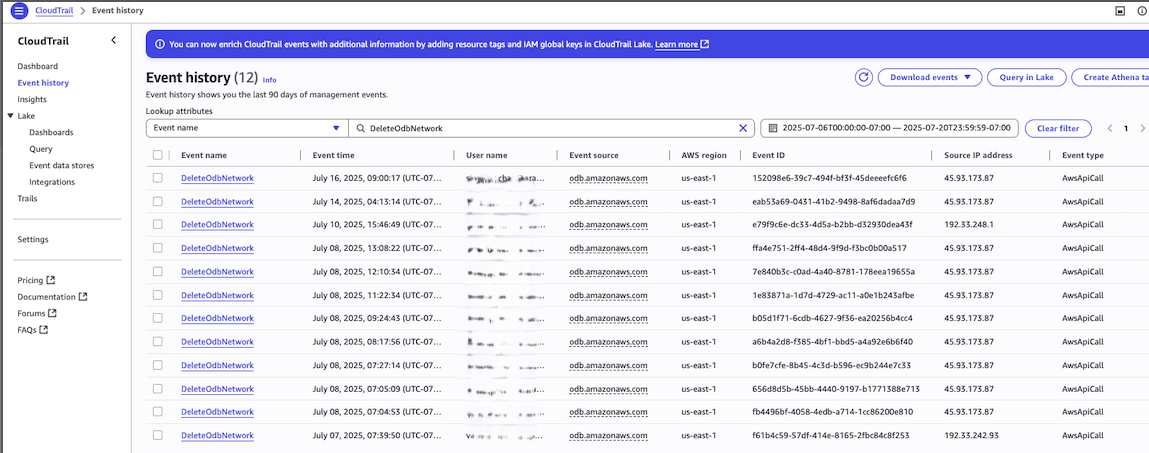Check the box for the July 07 07:39:50 event
Screen dimensions: 1149x453
point(158,435)
